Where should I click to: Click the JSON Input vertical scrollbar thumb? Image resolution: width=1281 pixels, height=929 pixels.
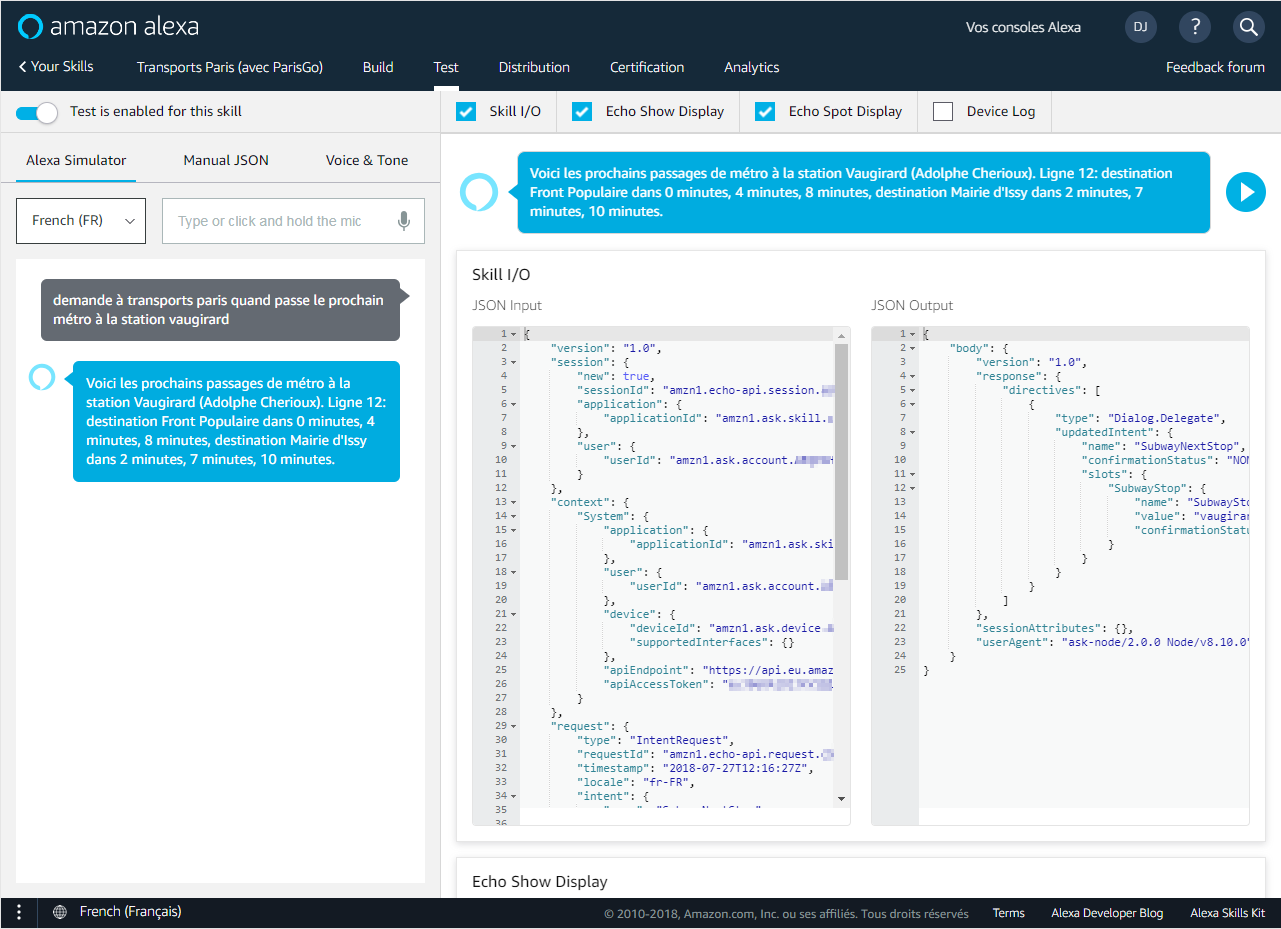pos(841,463)
